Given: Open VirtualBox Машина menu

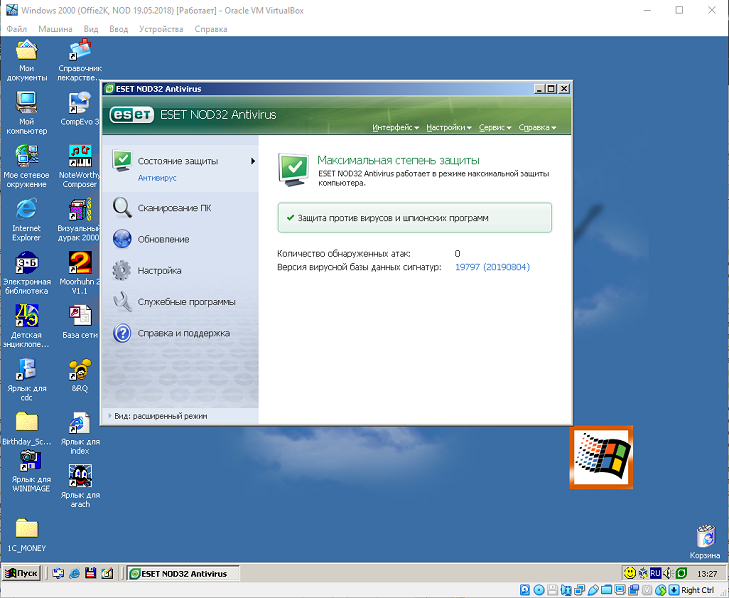Looking at the screenshot, I should [55, 29].
